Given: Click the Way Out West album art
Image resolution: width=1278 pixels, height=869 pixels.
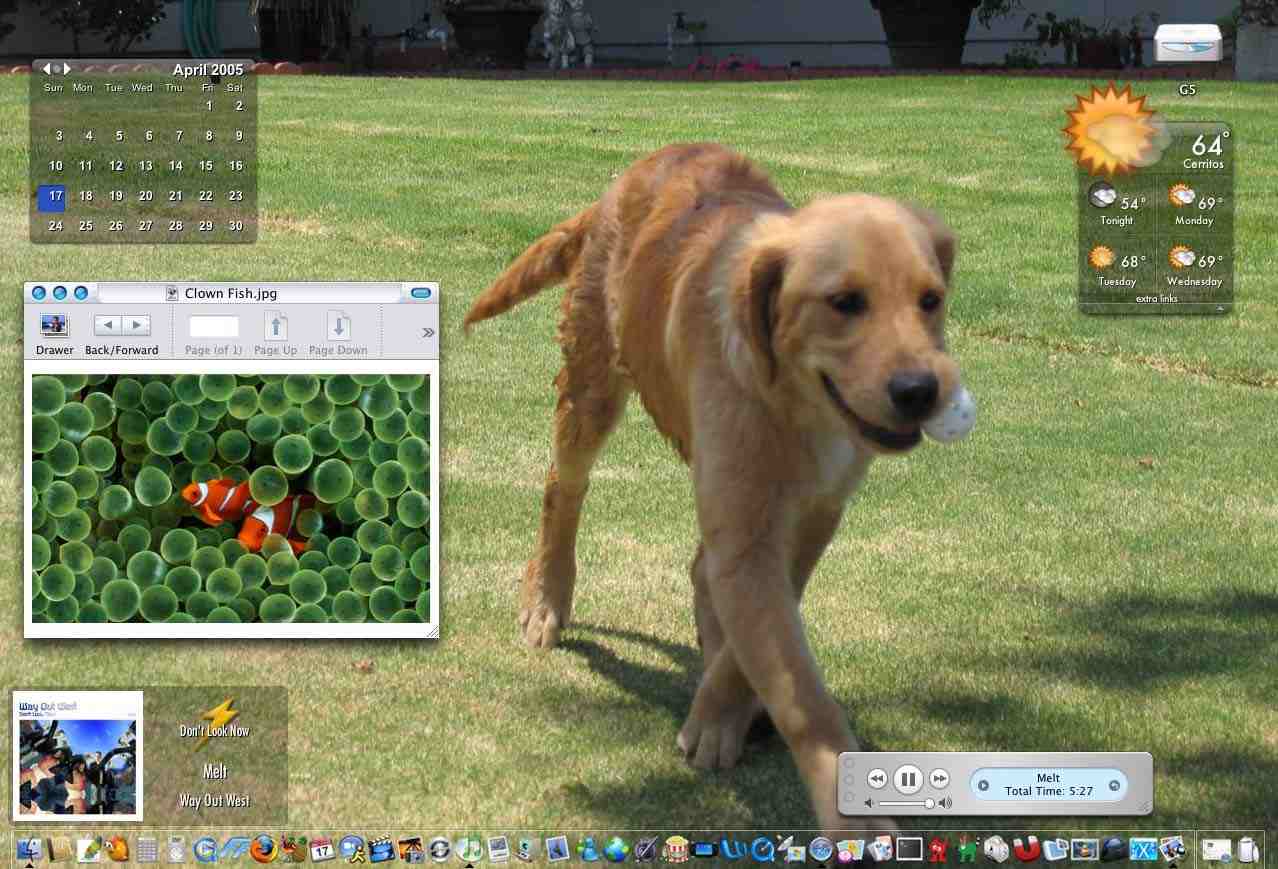Looking at the screenshot, I should [78, 756].
